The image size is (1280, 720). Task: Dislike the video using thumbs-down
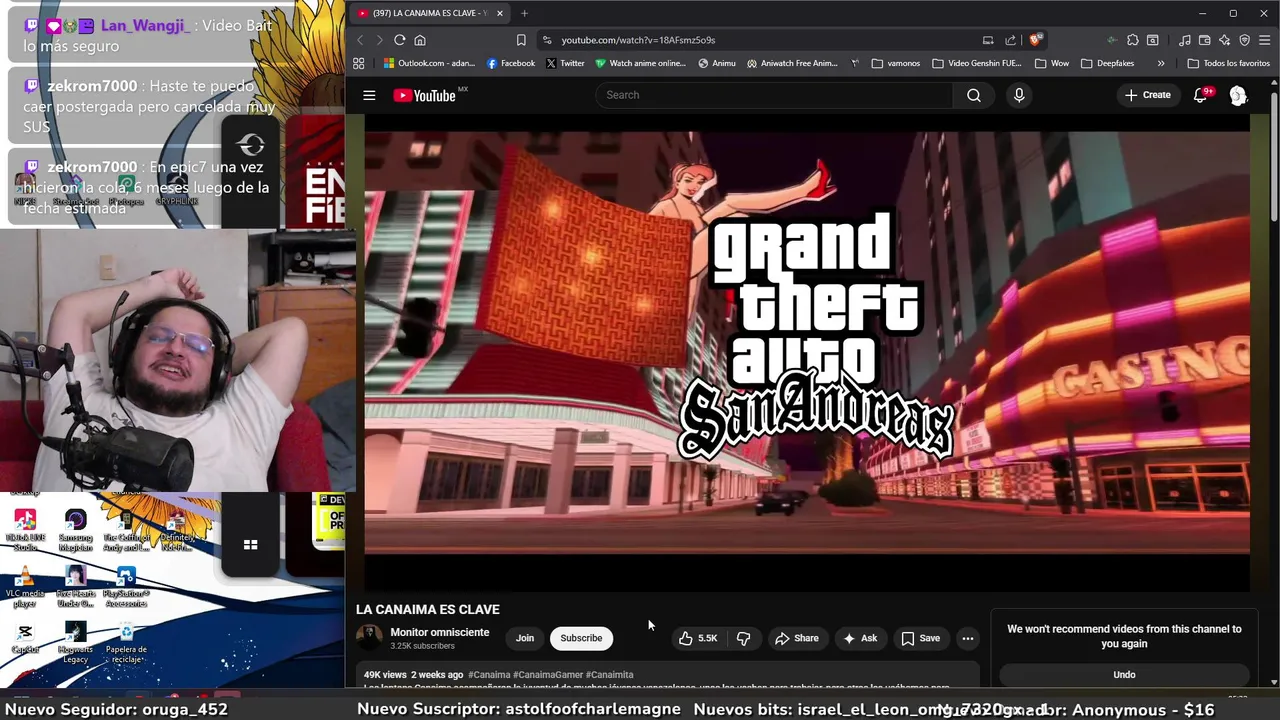[743, 638]
